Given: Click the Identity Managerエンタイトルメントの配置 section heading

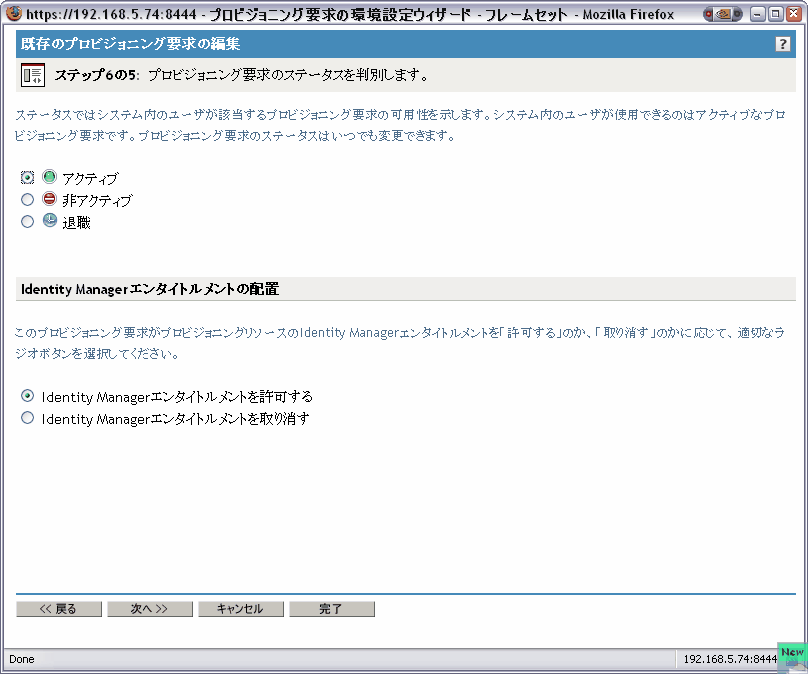Looking at the screenshot, I should [150, 289].
